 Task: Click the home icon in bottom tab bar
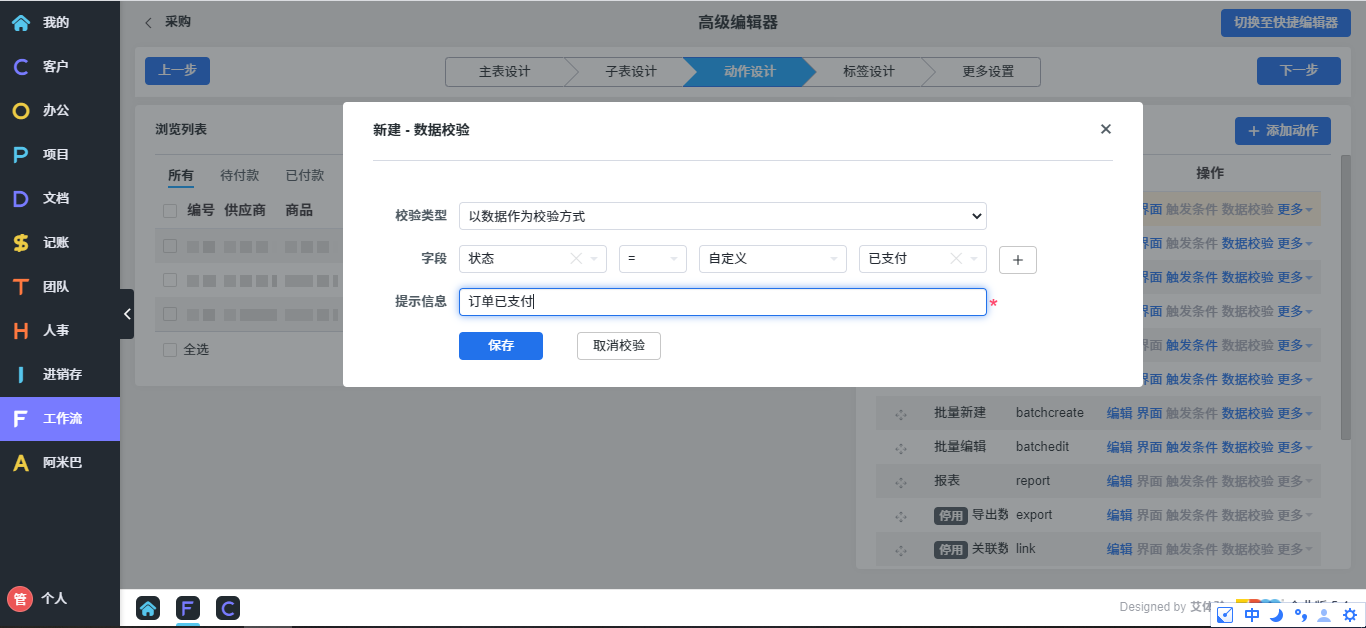pyautogui.click(x=148, y=607)
